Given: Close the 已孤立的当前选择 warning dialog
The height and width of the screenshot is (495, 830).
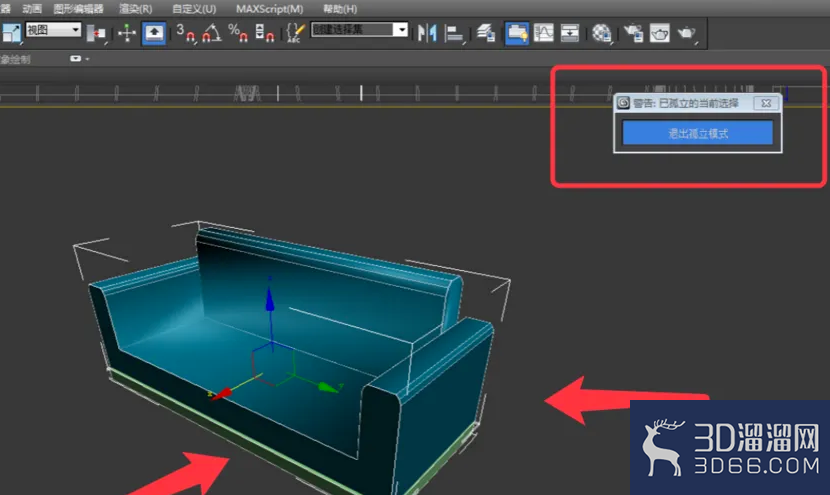Looking at the screenshot, I should click(766, 103).
